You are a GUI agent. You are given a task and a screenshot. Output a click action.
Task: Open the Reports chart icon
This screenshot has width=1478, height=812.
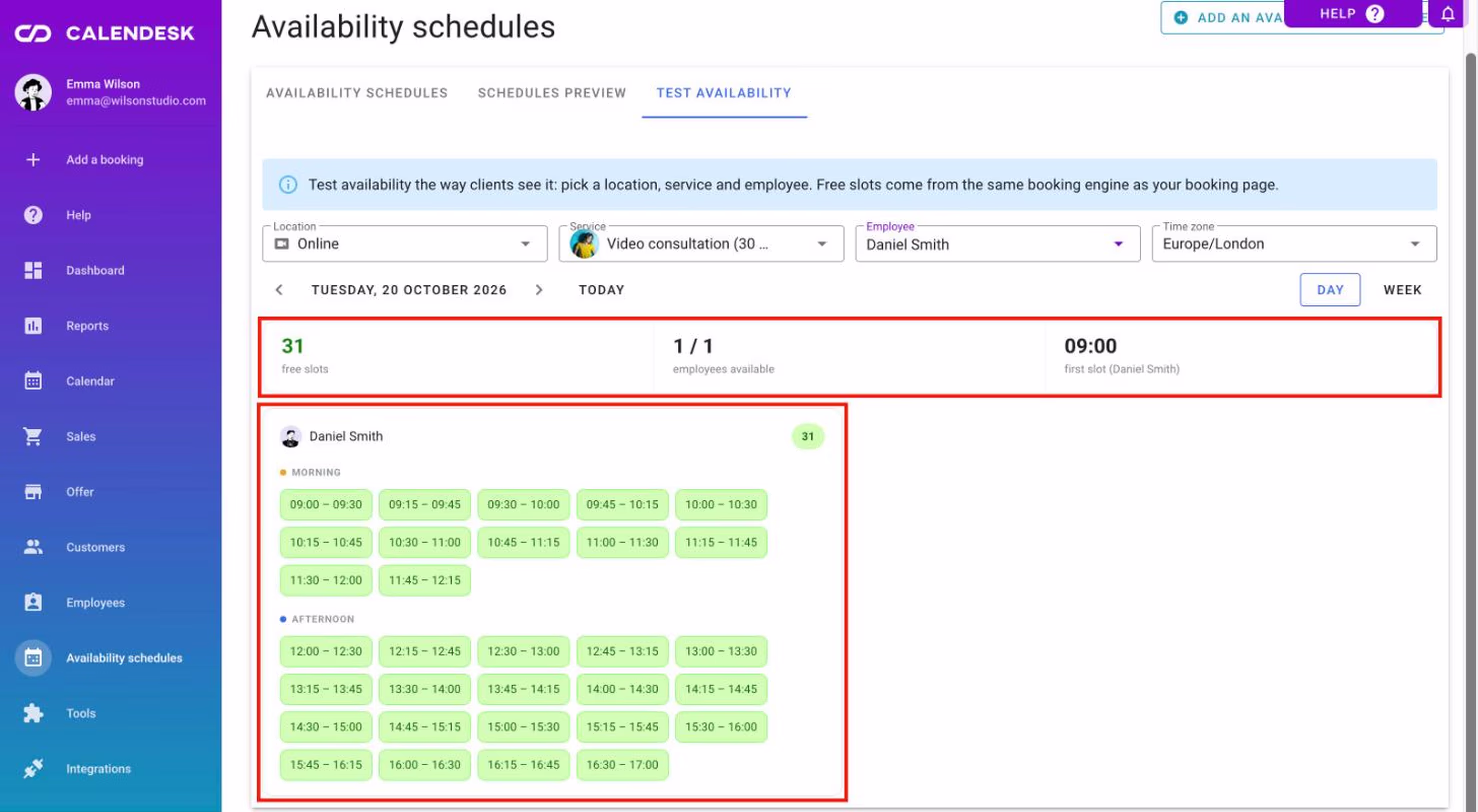pos(33,326)
